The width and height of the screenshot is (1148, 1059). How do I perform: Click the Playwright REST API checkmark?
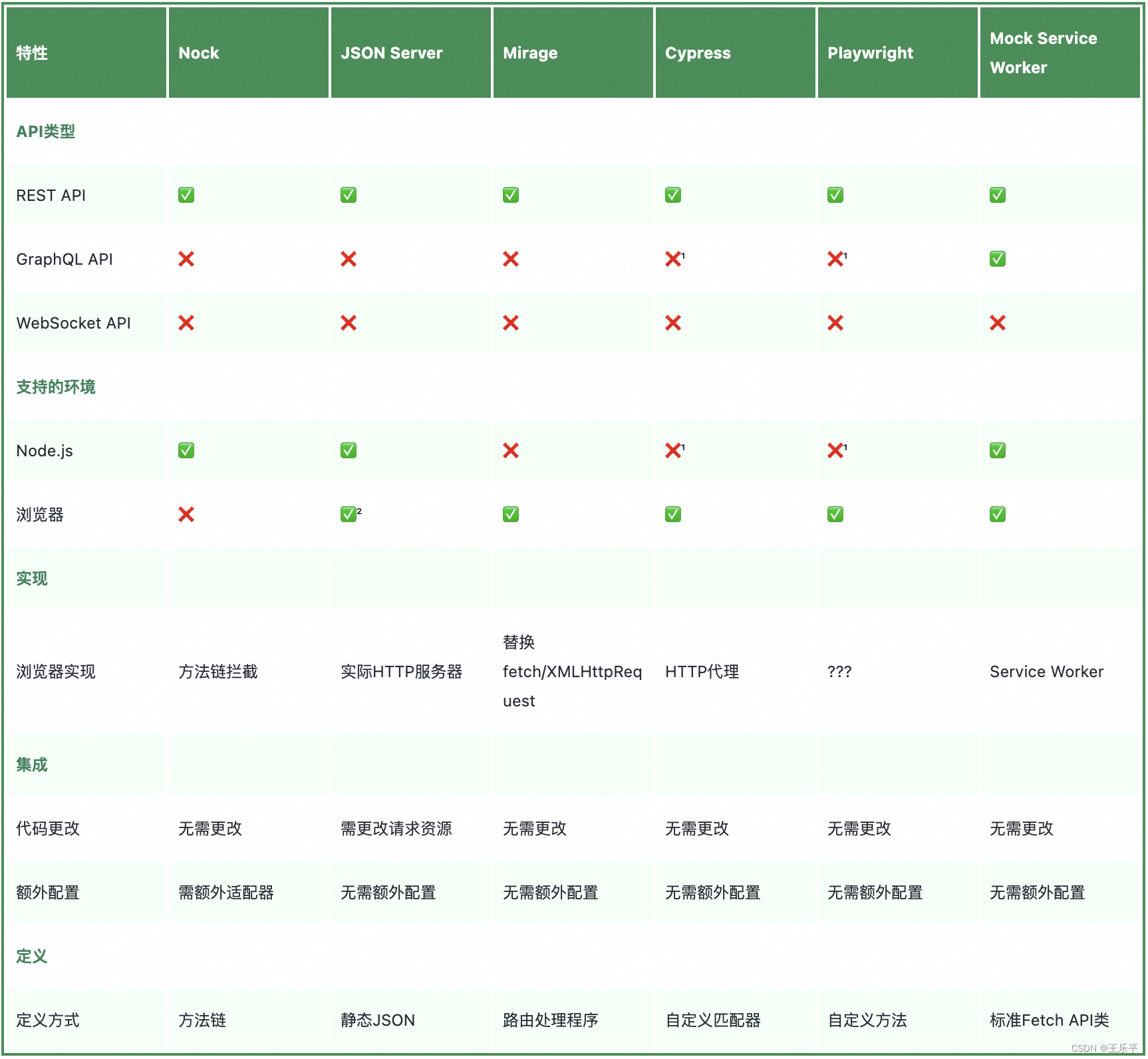835,195
